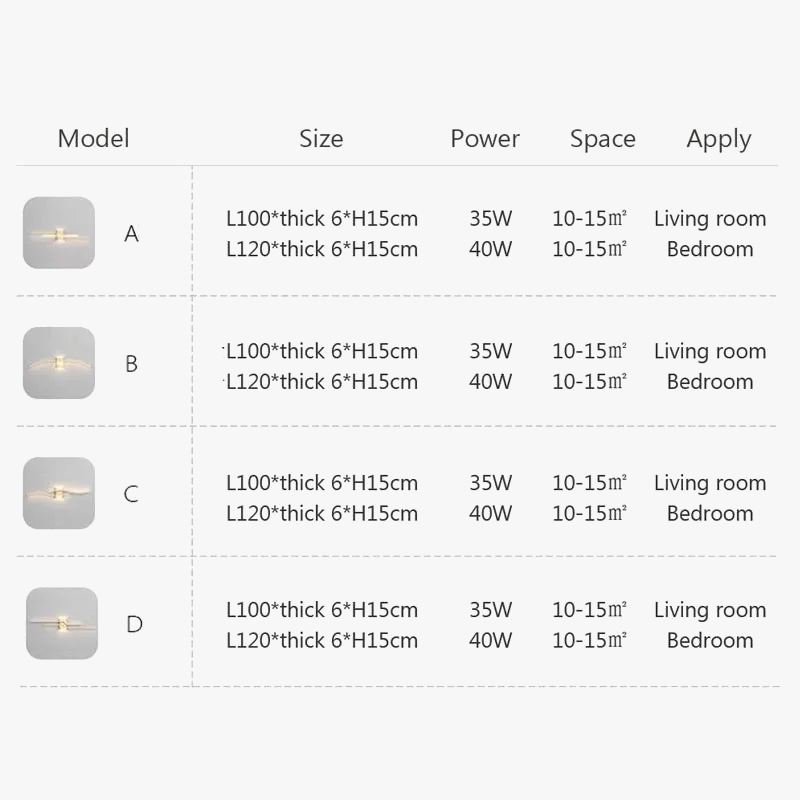Screen dimensions: 800x800
Task: Select the Size column header
Action: point(321,139)
